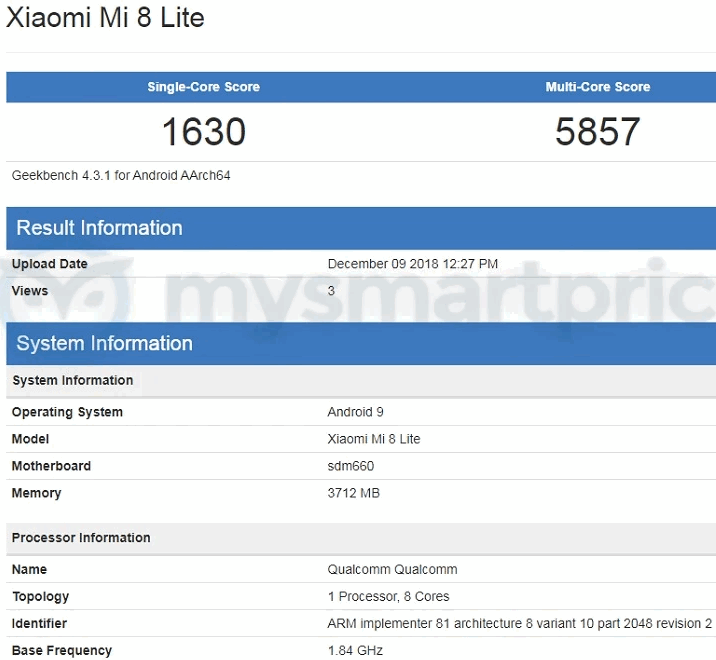This screenshot has width=716, height=660.
Task: Select the ARM implementer 81 identifier text
Action: (520, 623)
